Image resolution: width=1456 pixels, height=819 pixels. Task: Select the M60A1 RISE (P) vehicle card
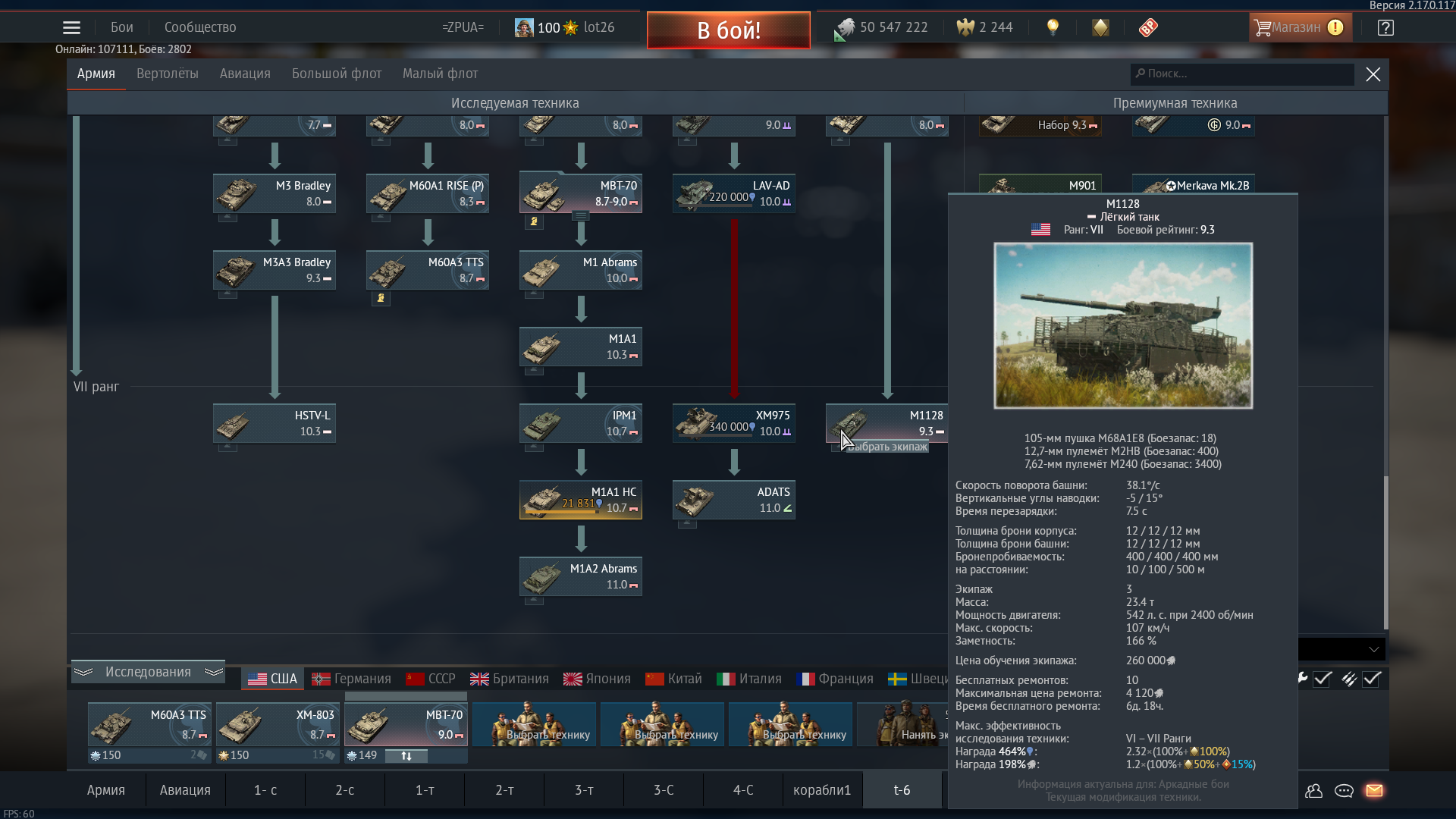[x=428, y=193]
